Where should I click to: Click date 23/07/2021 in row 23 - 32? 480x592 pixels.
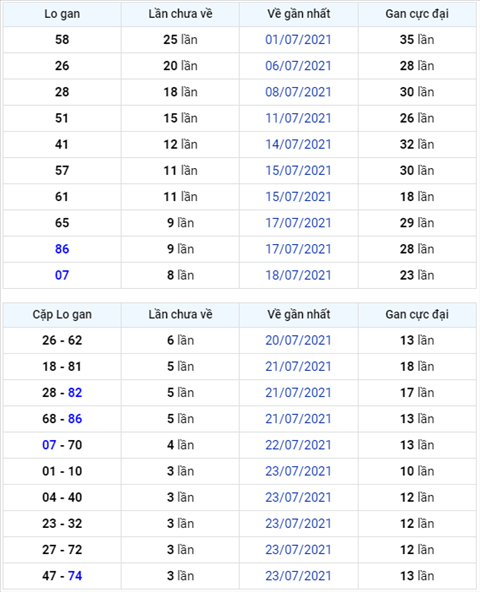(298, 523)
